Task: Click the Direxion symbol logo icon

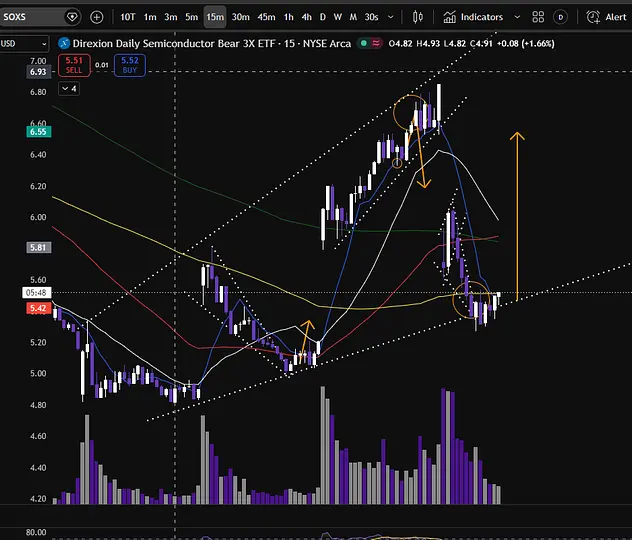Action: click(64, 43)
